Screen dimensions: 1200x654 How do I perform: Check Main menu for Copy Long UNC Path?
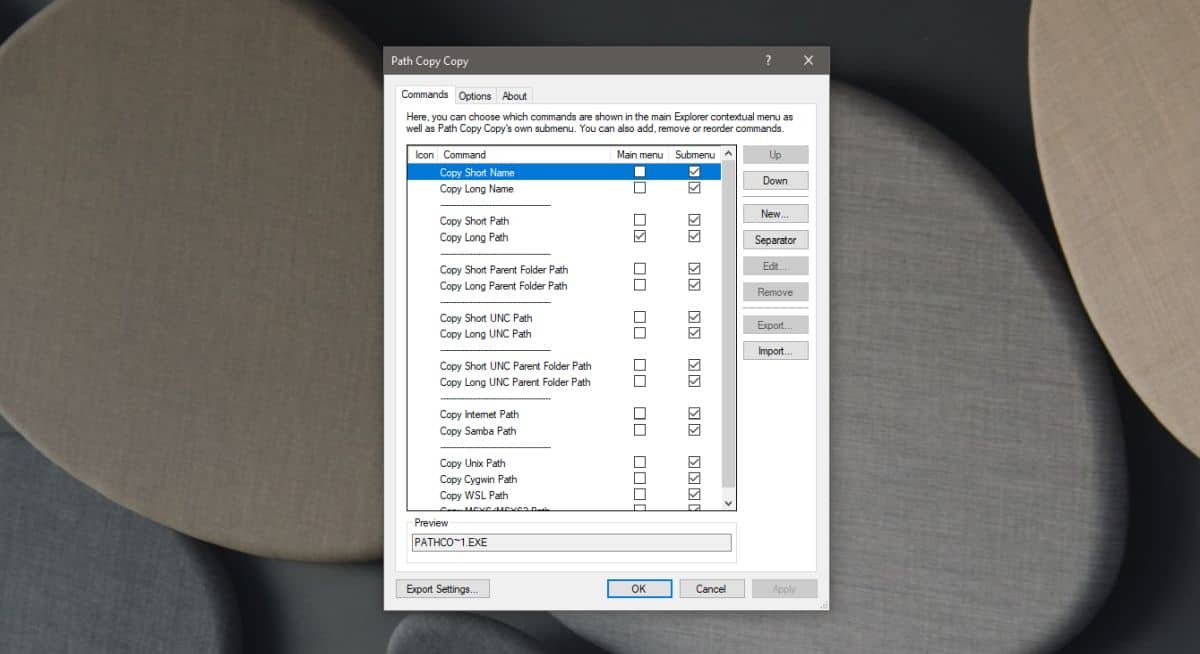pos(640,333)
